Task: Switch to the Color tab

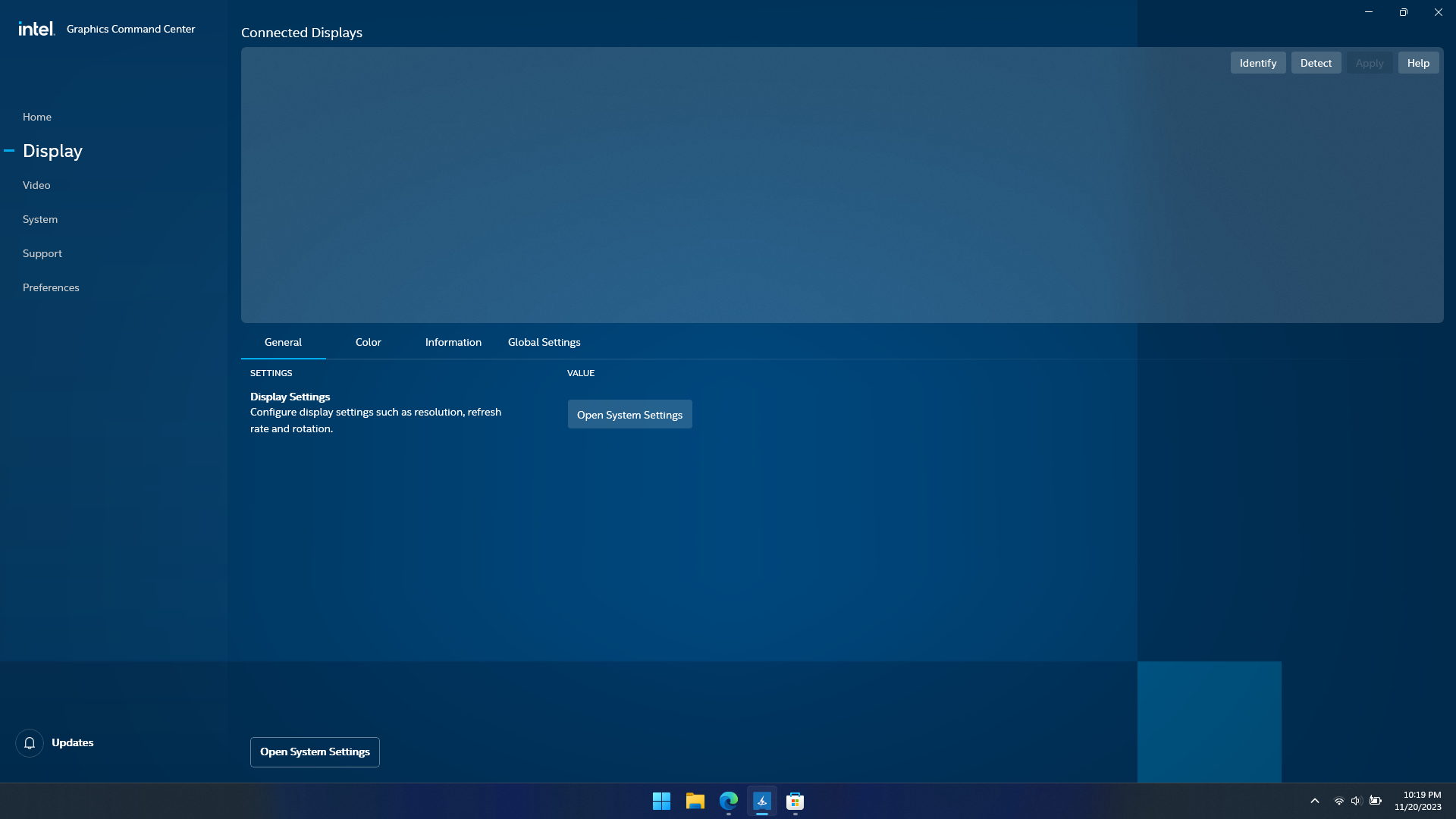Action: point(368,342)
